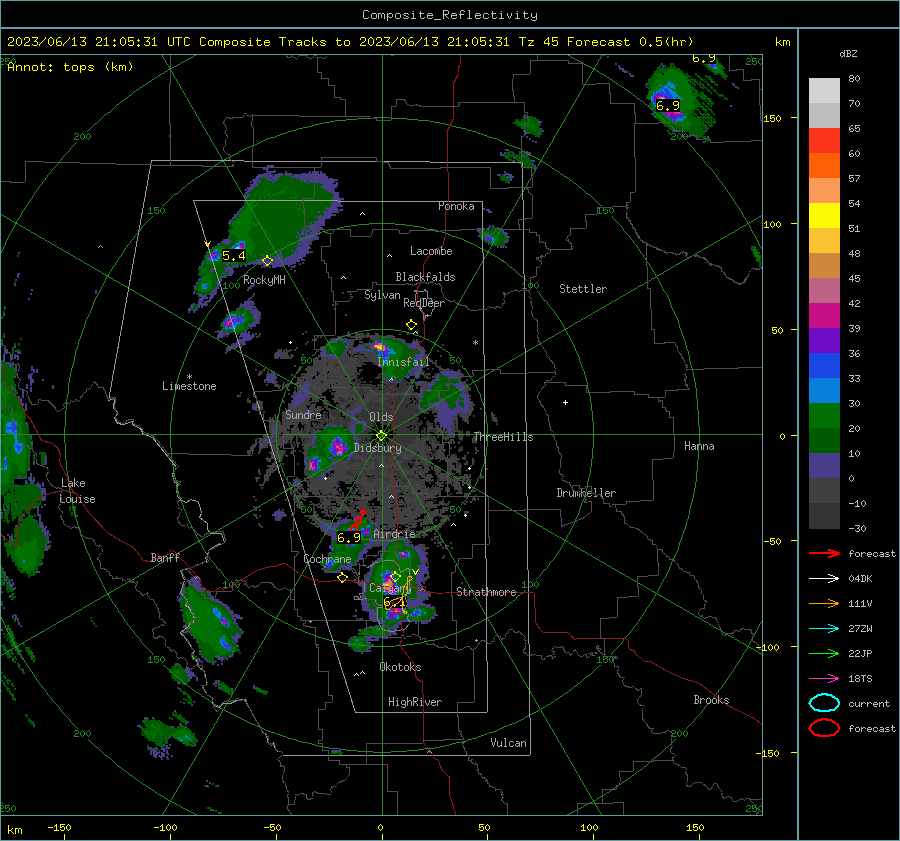Image resolution: width=900 pixels, height=841 pixels.
Task: Pick the bright green 20-30 dBZ swatch
Action: pos(824,416)
